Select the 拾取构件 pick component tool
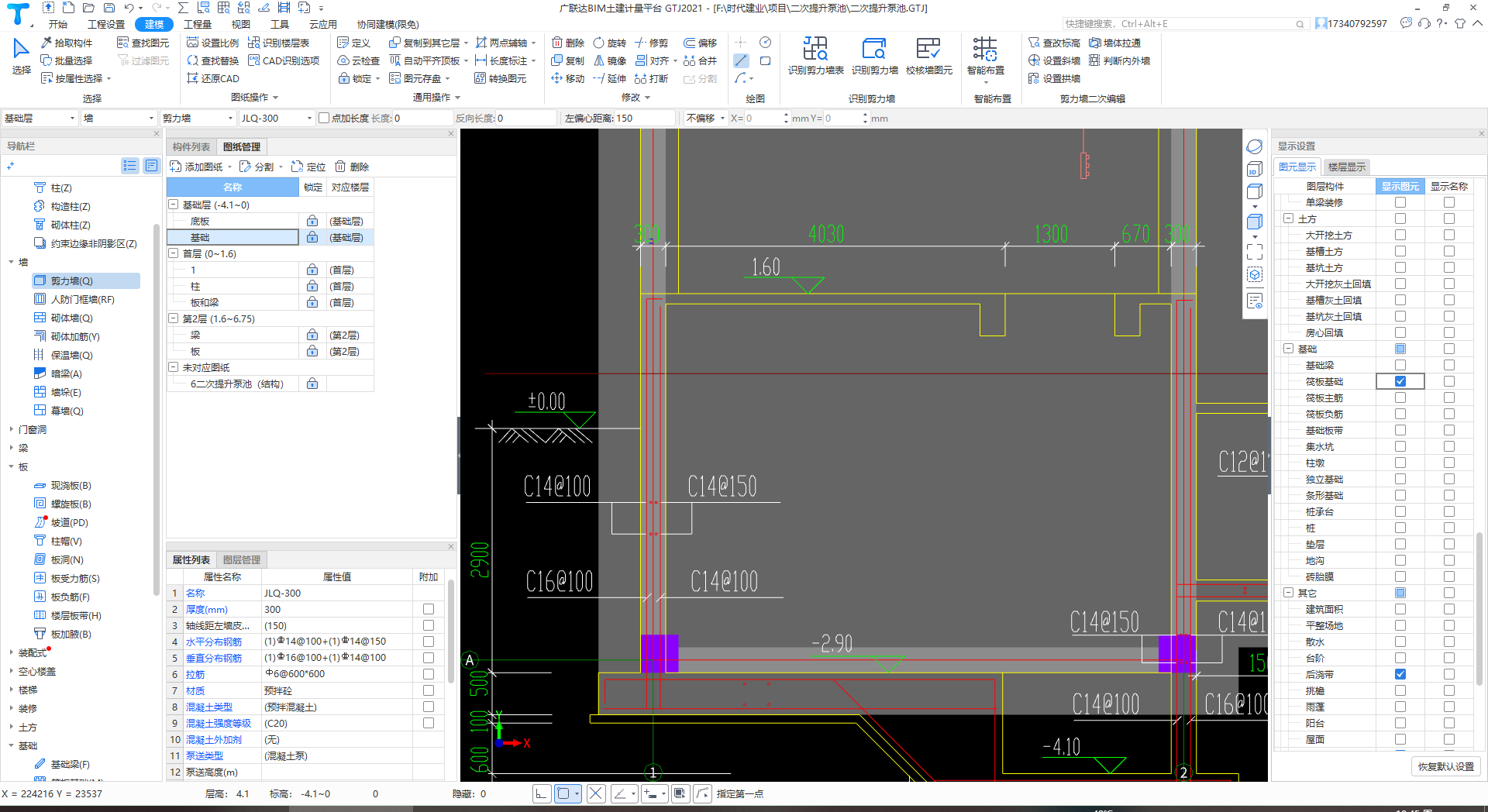Image resolution: width=1488 pixels, height=812 pixels. tap(67, 43)
